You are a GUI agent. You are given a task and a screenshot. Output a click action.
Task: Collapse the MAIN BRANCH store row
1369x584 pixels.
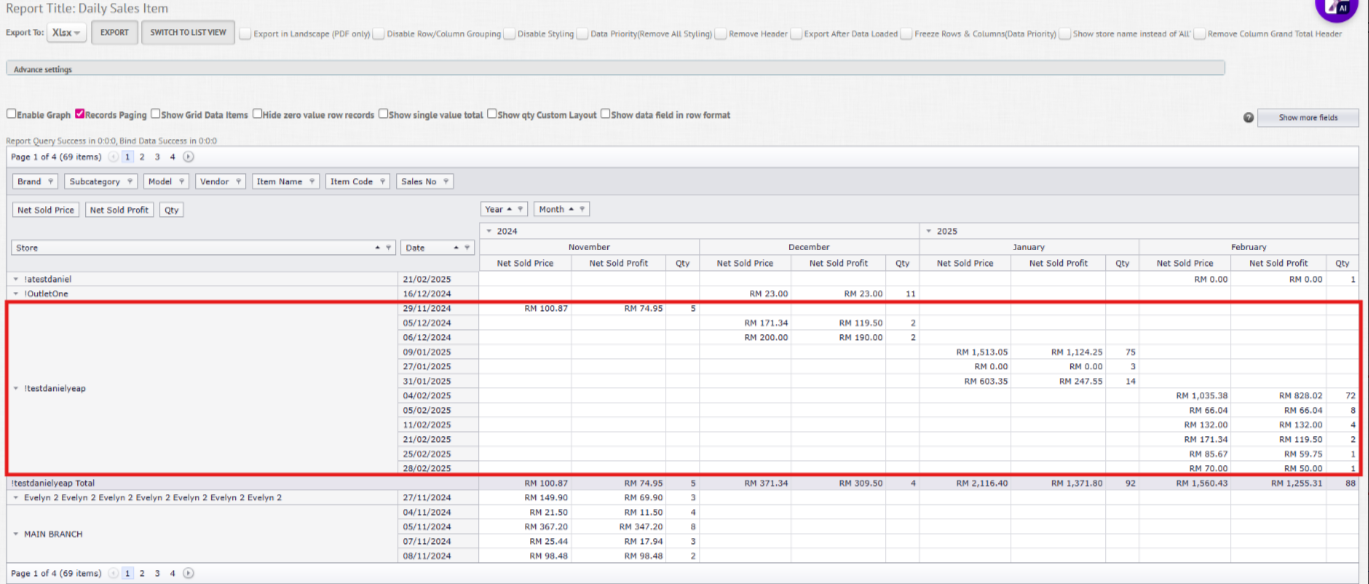tap(16, 534)
